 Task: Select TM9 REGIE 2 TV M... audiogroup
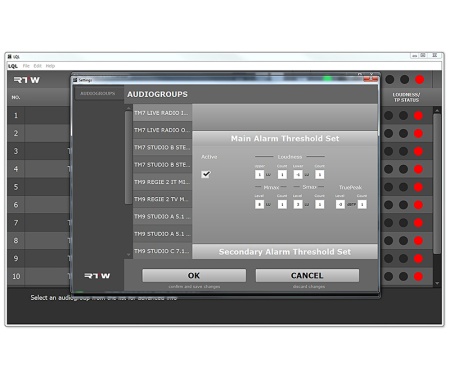pos(162,199)
